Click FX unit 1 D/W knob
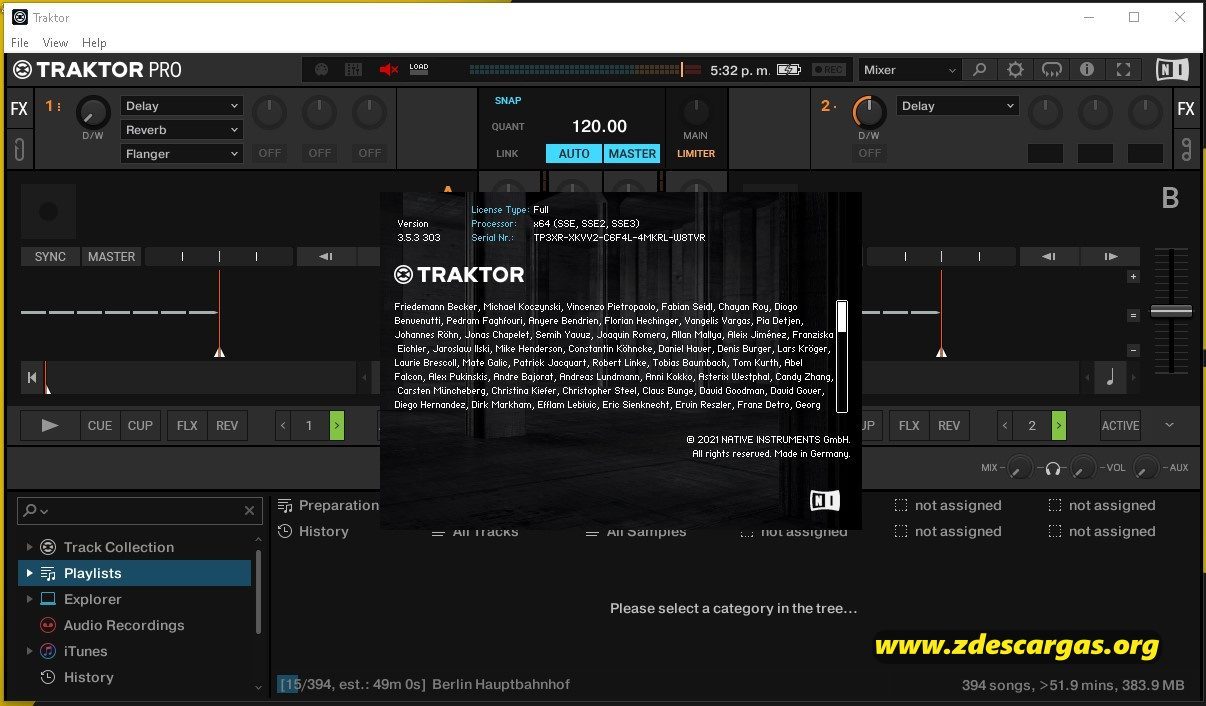 point(93,113)
